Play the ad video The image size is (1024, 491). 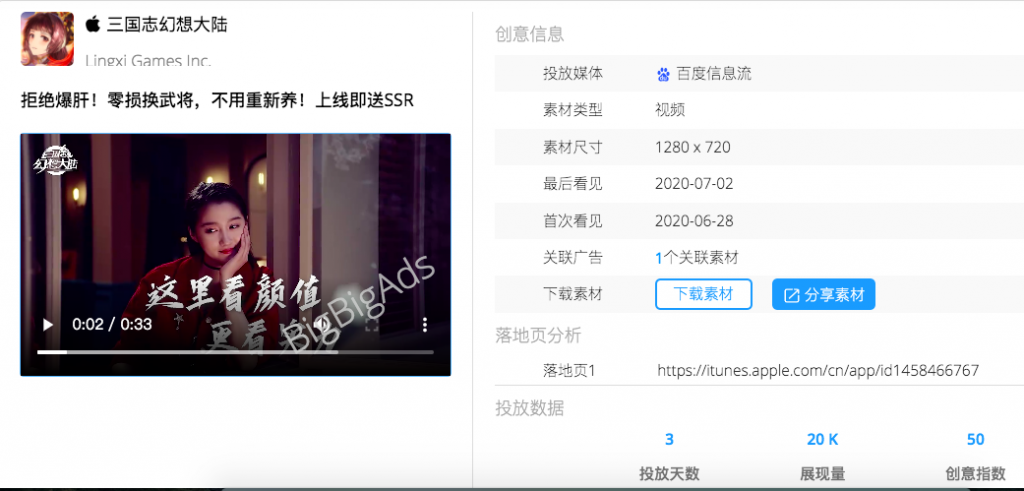pyautogui.click(x=48, y=325)
